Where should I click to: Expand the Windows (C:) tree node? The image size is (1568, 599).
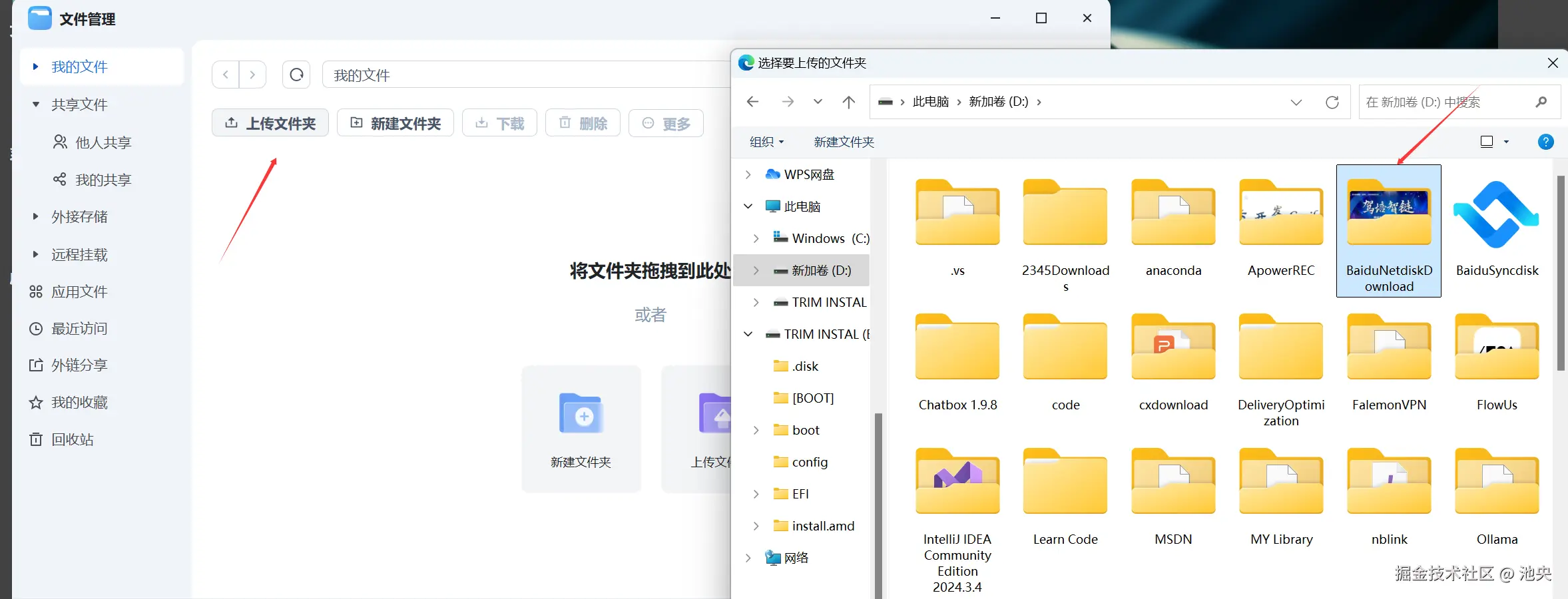click(756, 238)
